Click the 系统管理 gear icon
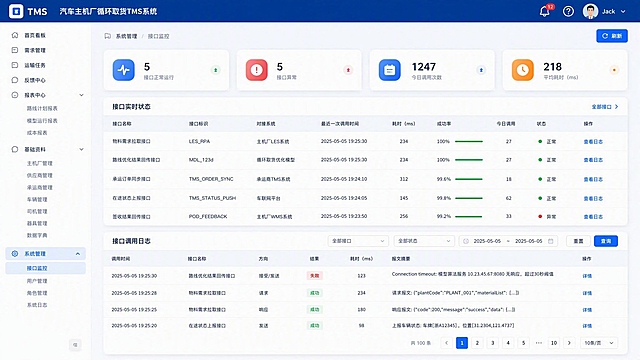640x360 pixels. pos(15,253)
